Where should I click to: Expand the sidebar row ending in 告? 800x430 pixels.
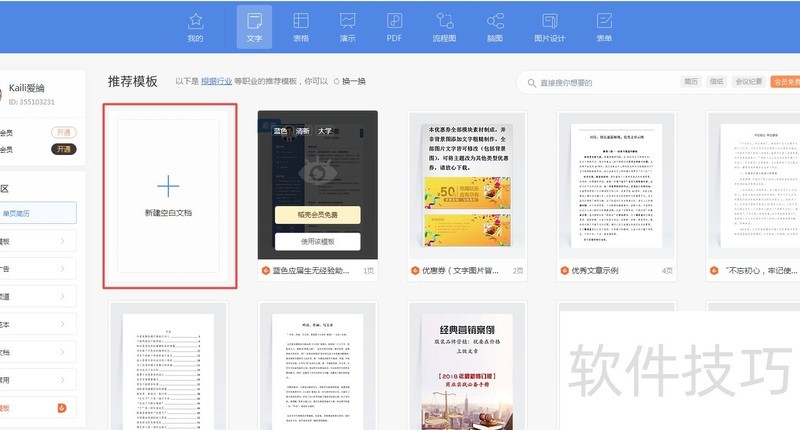point(38,269)
